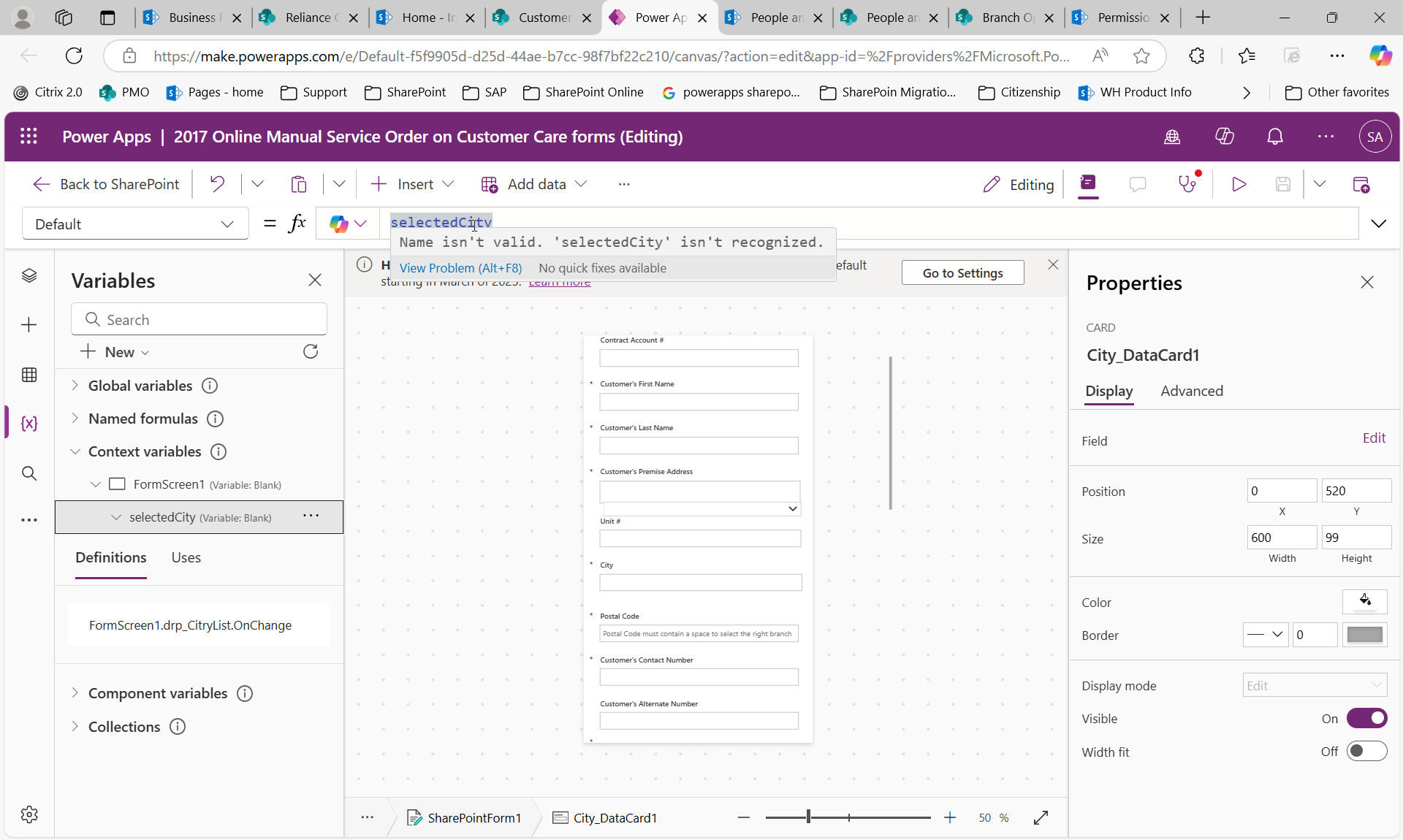Viewport: 1403px width, 840px height.
Task: Click the Data table icon in sidebar
Action: 29,375
